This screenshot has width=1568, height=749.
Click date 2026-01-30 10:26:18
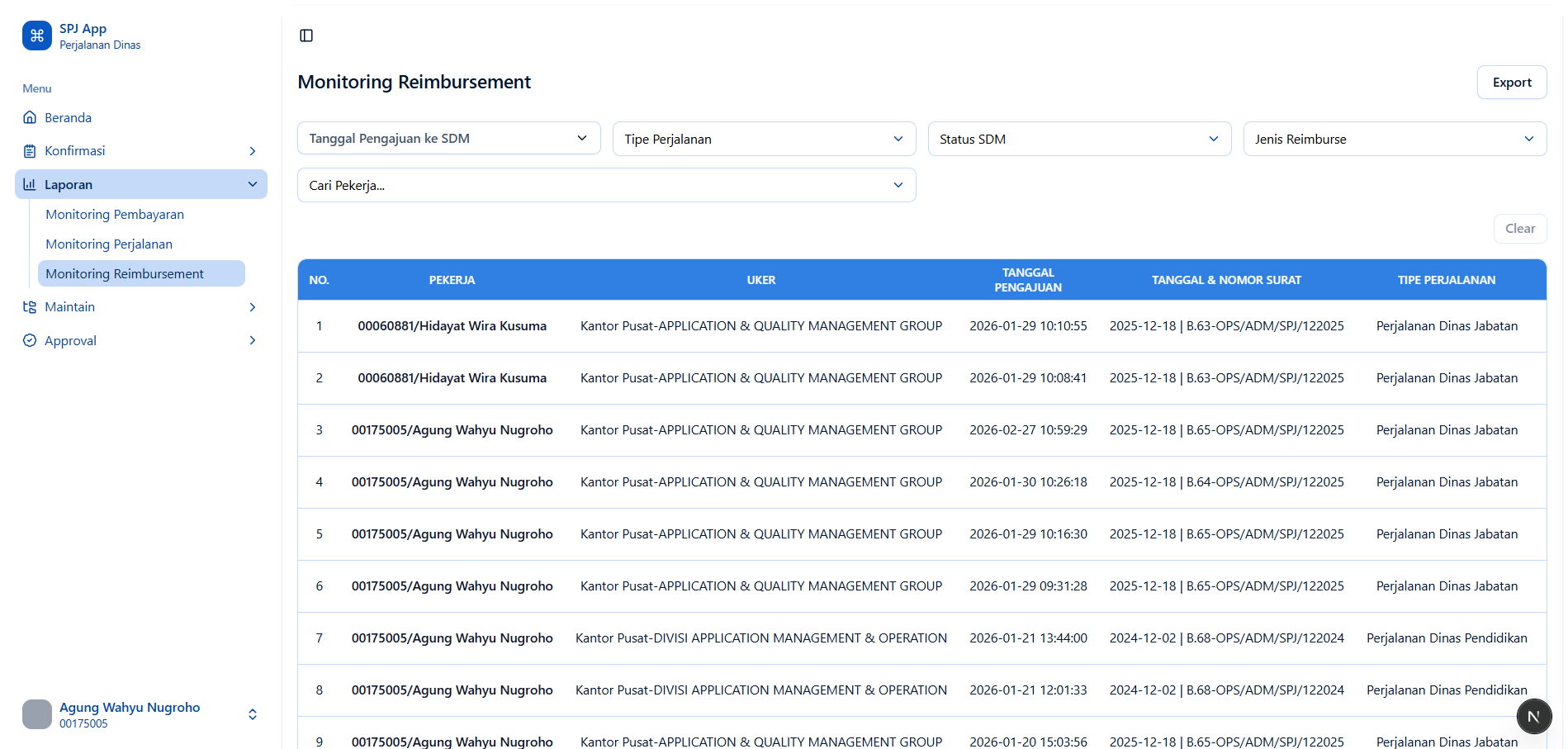(1028, 482)
